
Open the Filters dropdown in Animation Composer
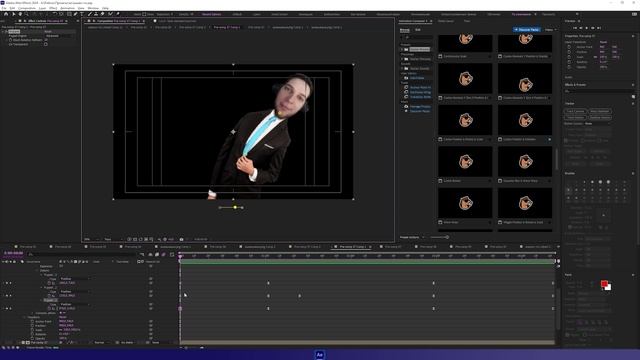(551, 30)
